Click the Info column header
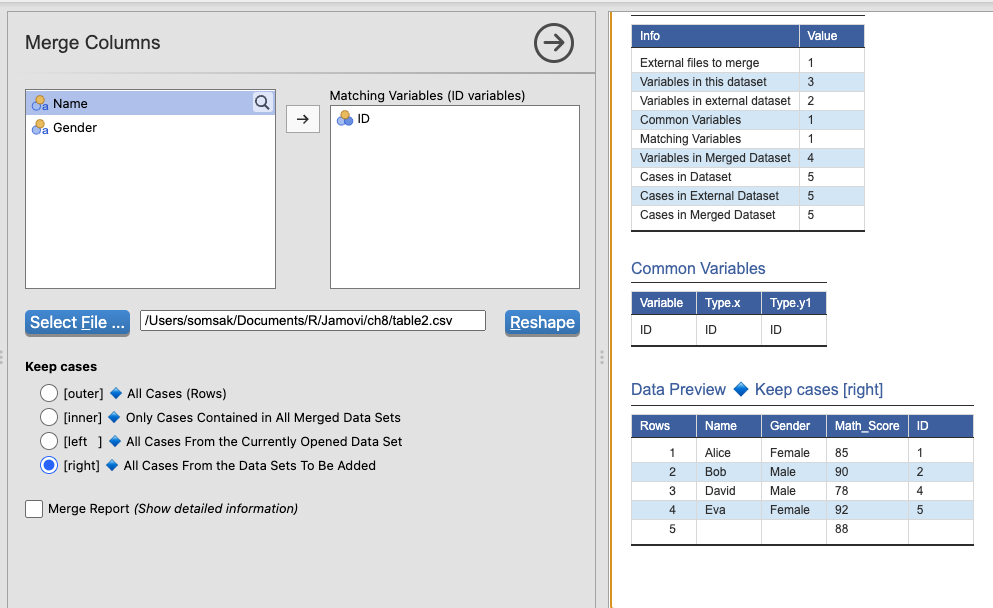 click(x=715, y=36)
